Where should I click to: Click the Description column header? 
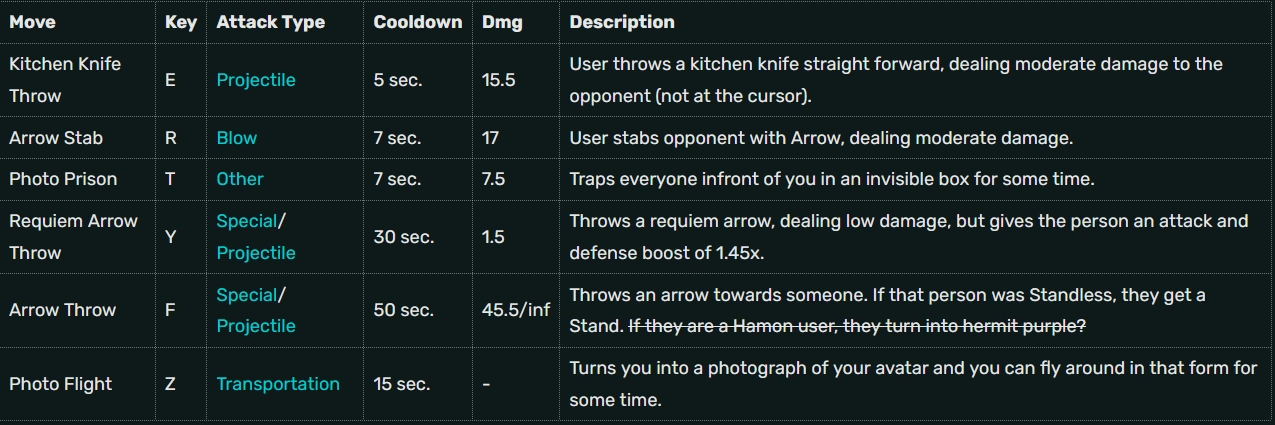point(622,22)
